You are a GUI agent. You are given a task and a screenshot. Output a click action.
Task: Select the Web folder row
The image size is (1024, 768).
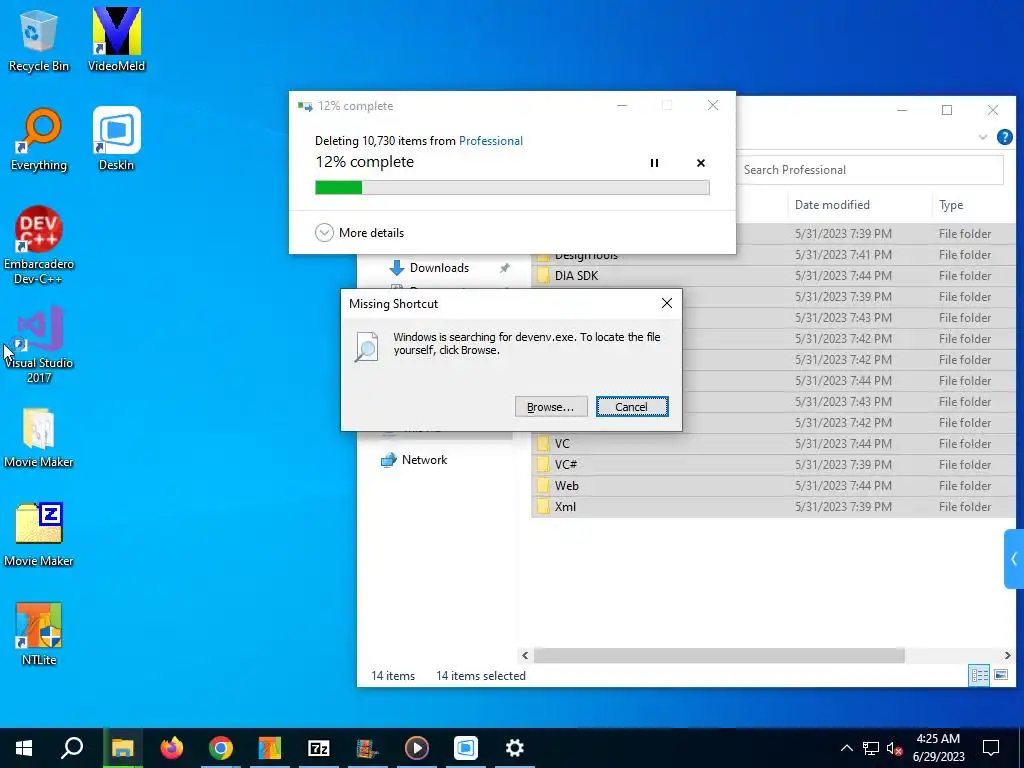pos(774,485)
